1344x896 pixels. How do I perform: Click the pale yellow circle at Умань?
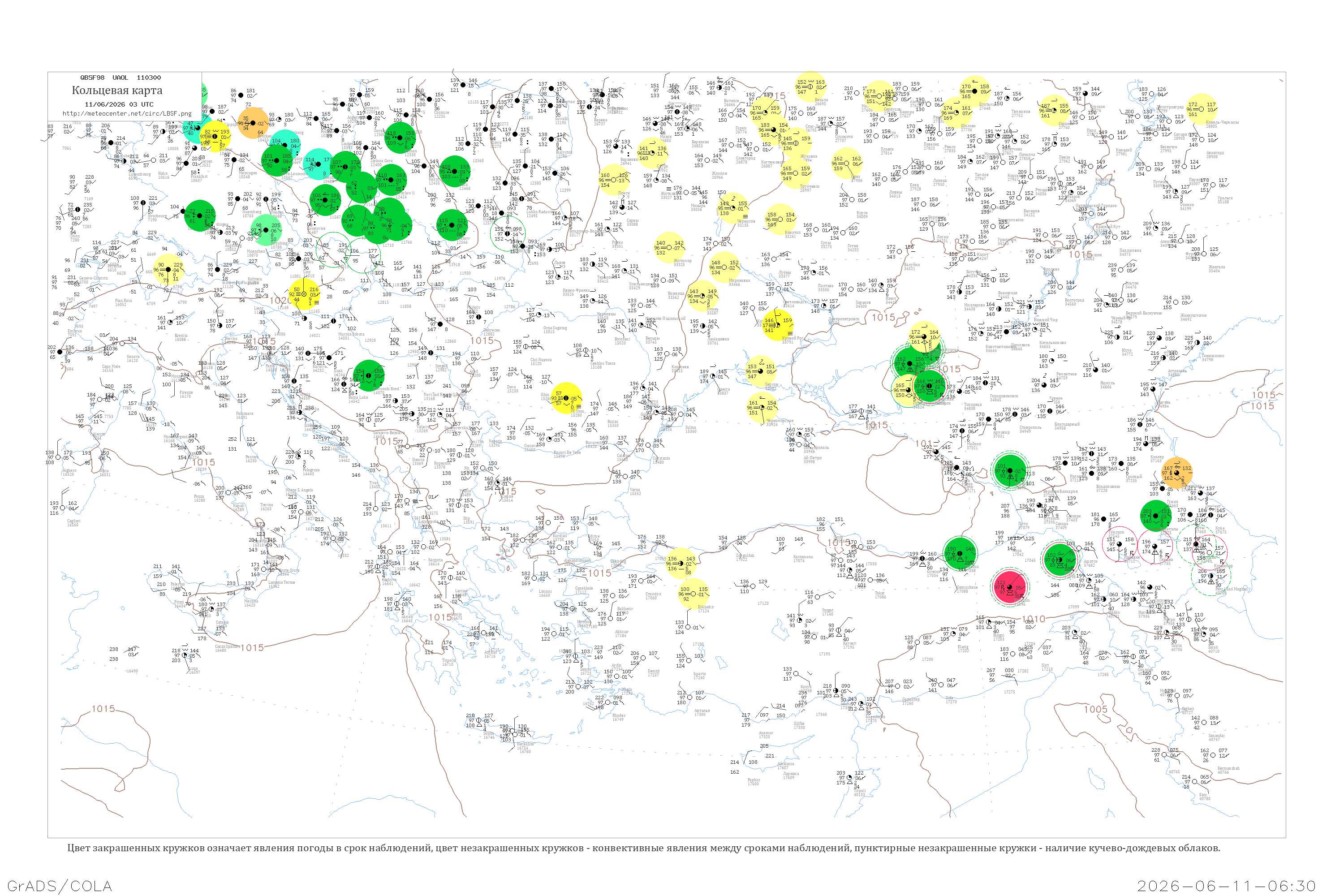(x=702, y=296)
